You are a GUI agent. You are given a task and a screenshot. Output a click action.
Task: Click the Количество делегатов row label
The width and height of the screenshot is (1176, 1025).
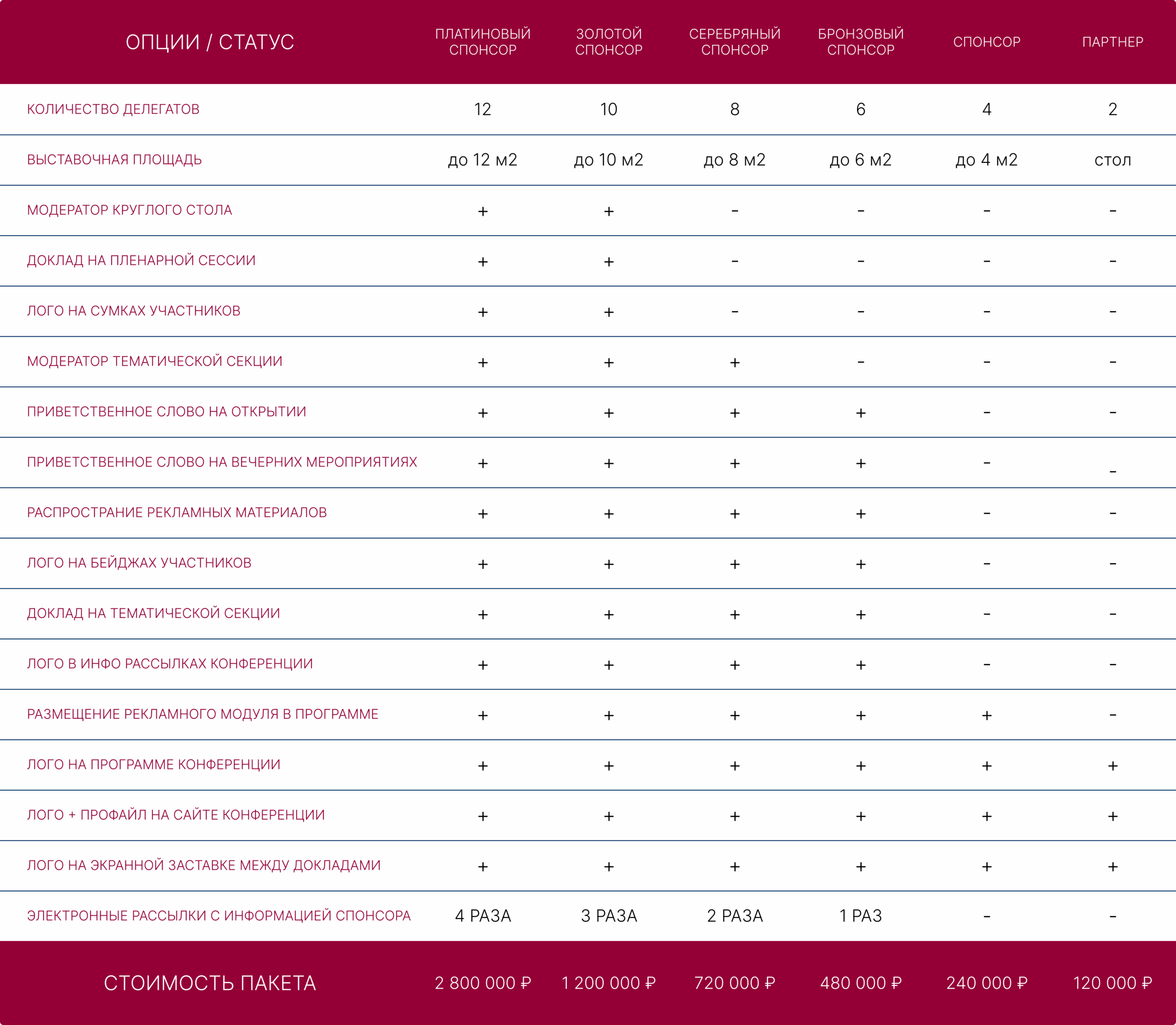113,109
